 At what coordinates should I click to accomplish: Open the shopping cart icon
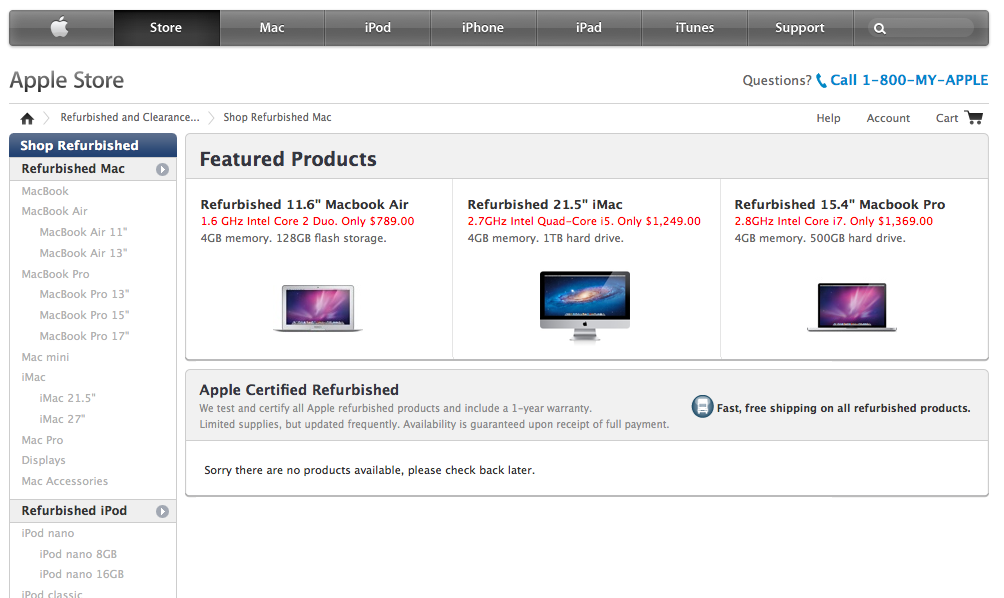pyautogui.click(x=974, y=117)
